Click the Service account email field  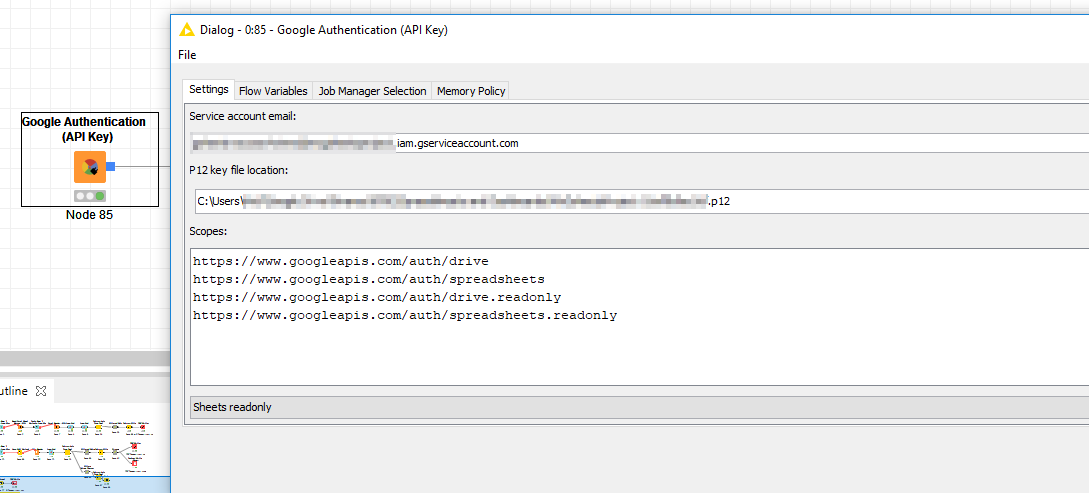[639, 144]
